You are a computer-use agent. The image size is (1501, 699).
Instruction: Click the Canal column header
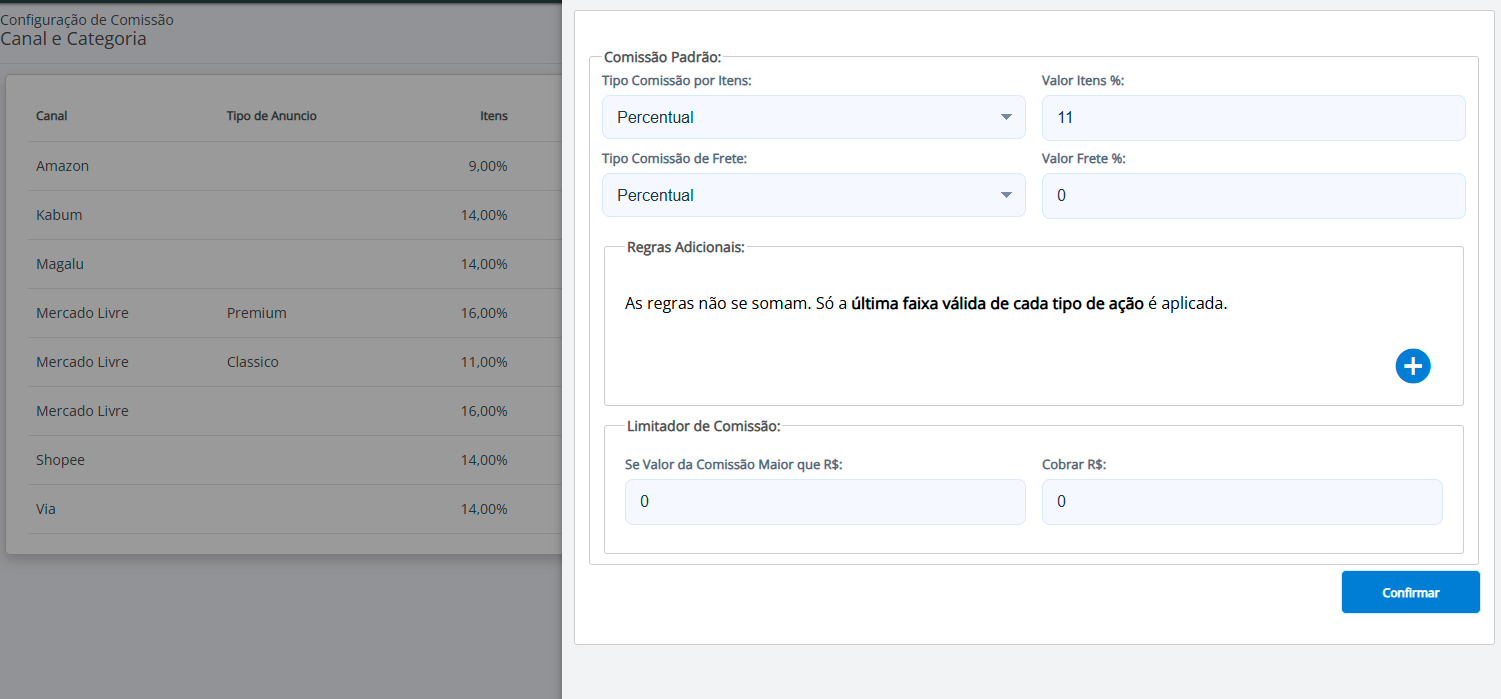[x=52, y=116]
